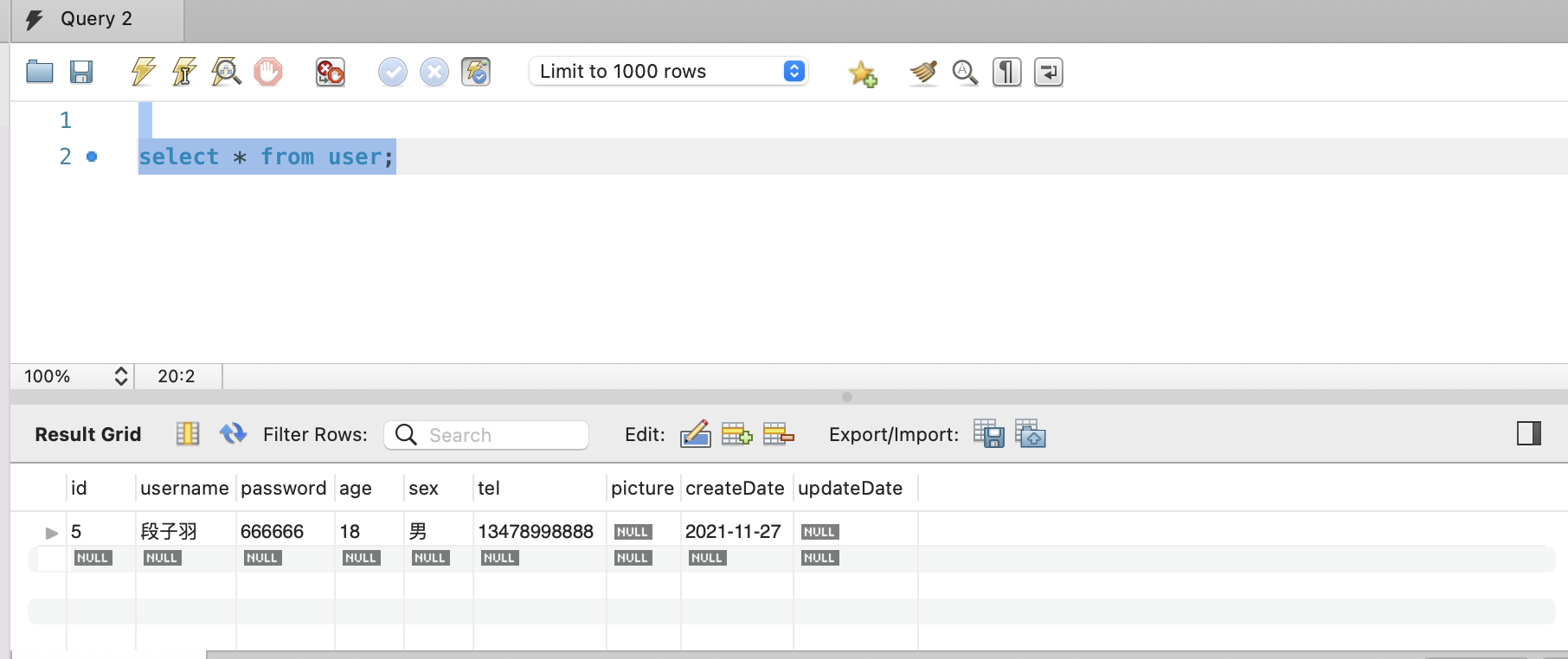Commit the current transaction

click(393, 72)
